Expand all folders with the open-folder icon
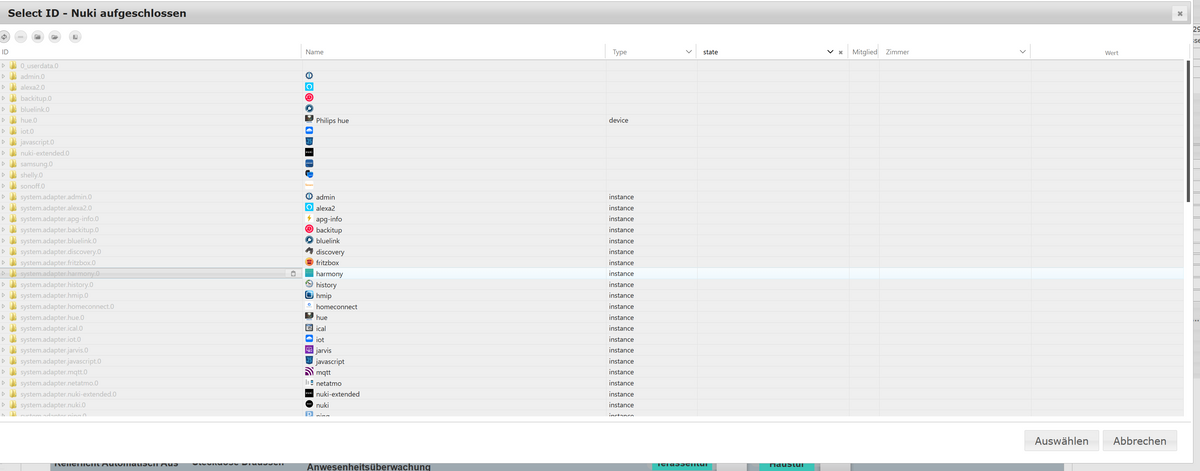 pos(55,36)
